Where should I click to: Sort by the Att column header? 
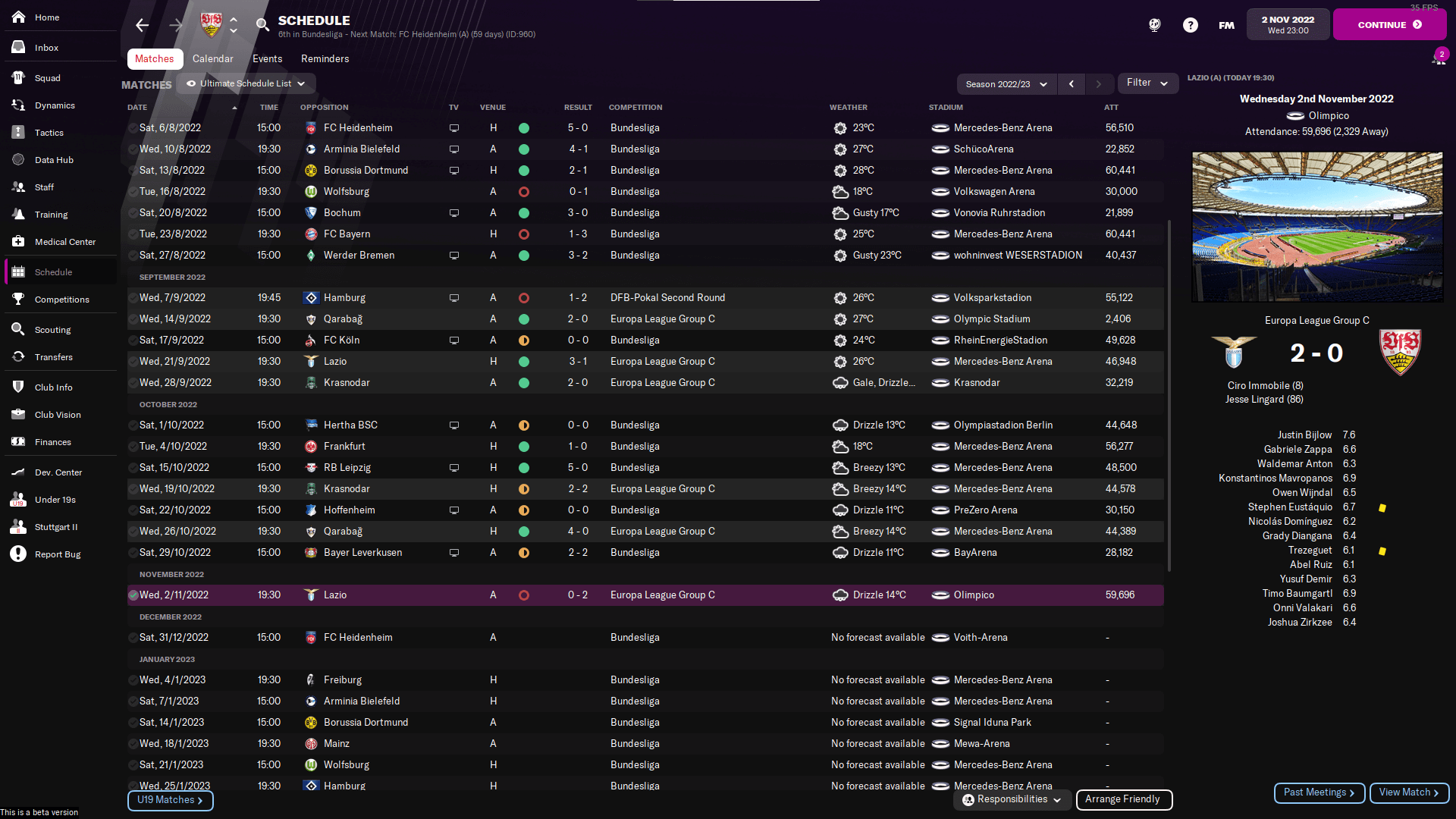click(x=1111, y=108)
